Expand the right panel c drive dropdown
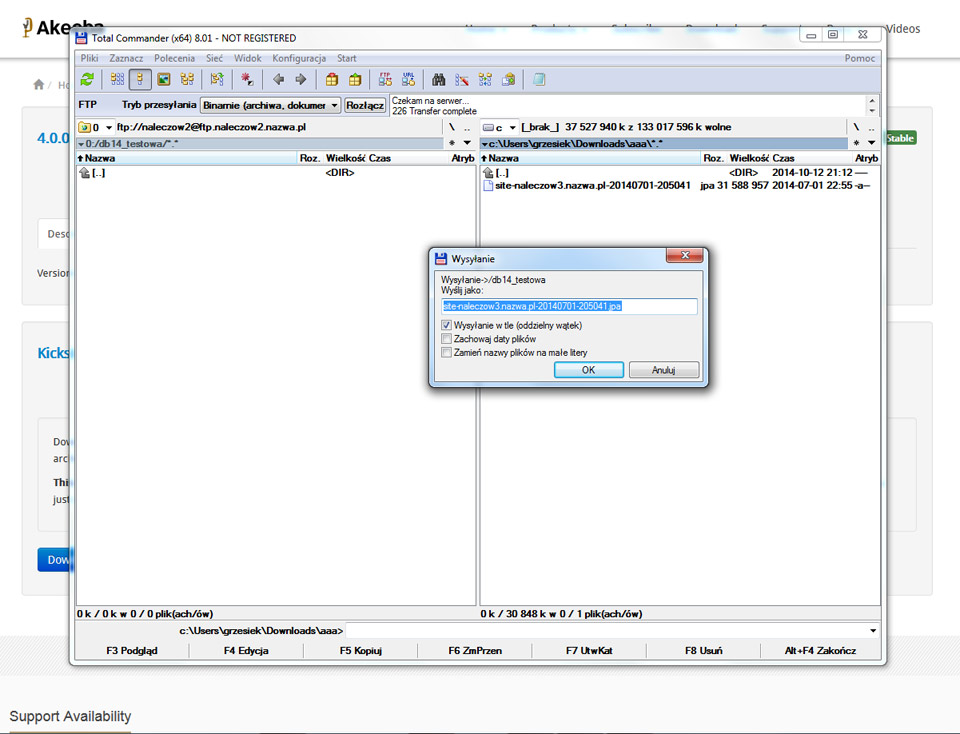Viewport: 960px width, 734px height. pyautogui.click(x=512, y=127)
